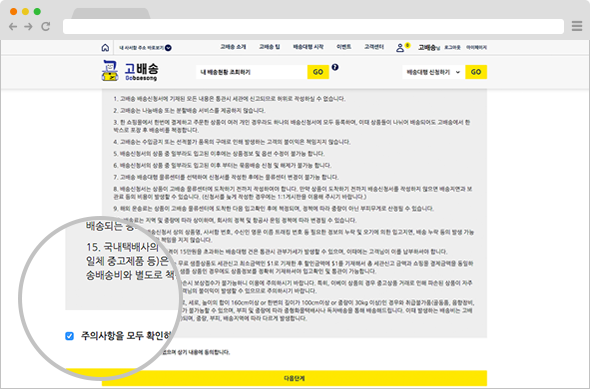This screenshot has height=389, width=590.
Task: Click the yellow 다음단계 button
Action: click(x=294, y=378)
